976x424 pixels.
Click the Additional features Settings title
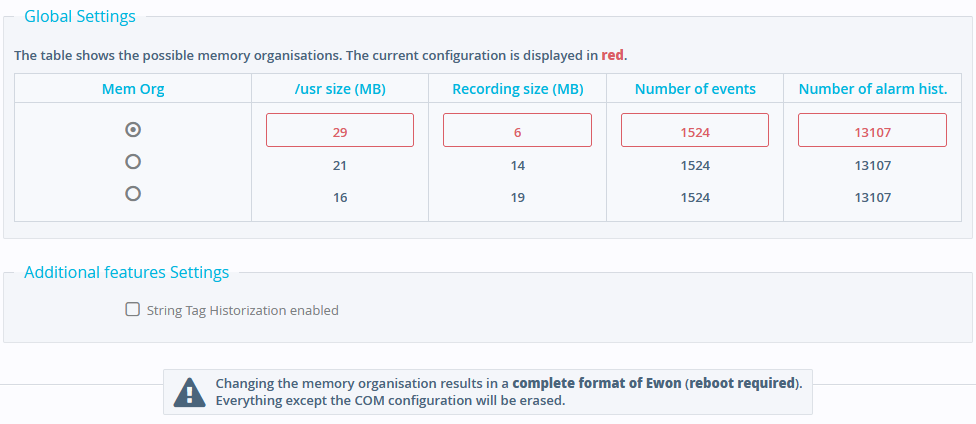126,272
